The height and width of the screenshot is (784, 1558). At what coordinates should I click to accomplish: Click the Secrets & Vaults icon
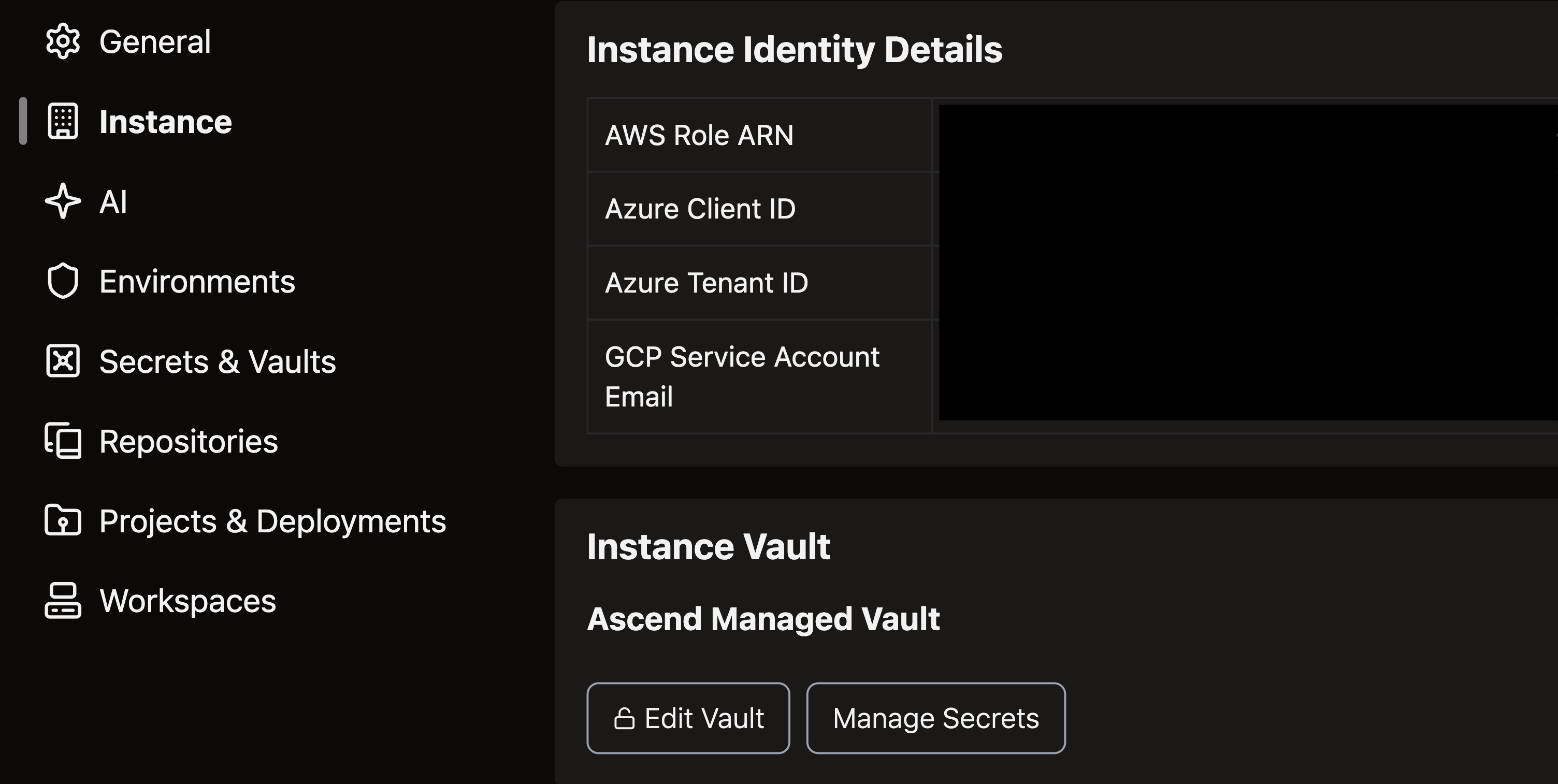[63, 361]
